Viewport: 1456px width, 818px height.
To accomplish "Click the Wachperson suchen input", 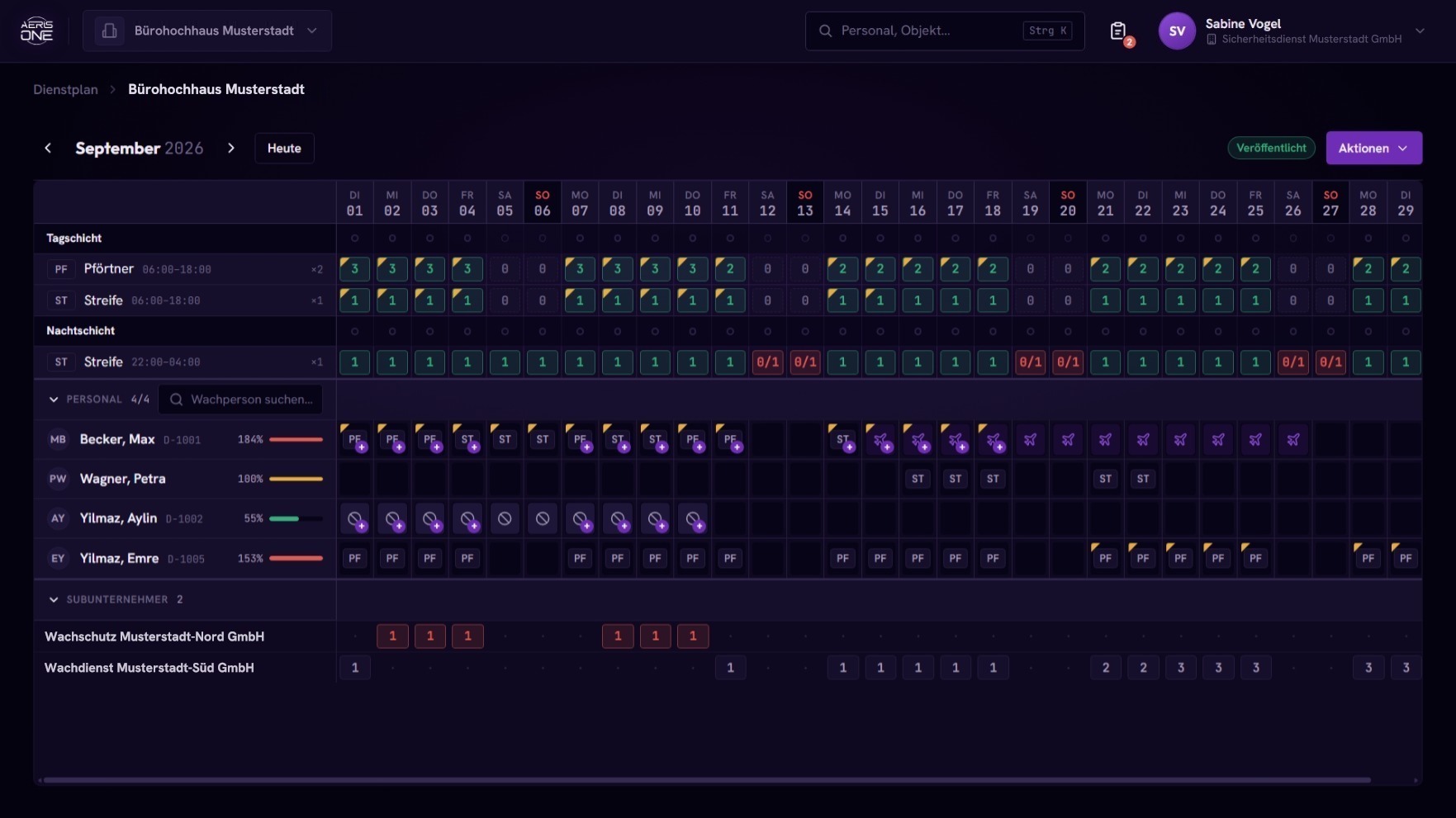I will coord(240,400).
